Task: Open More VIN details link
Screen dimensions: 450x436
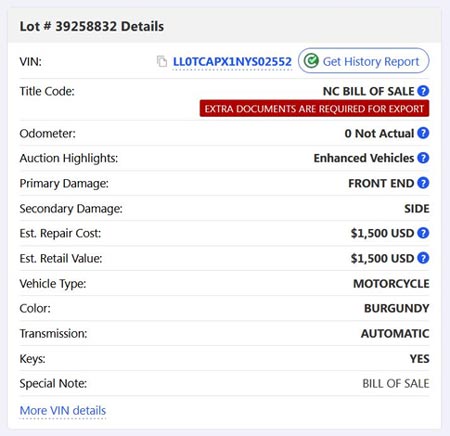Action: 63,410
